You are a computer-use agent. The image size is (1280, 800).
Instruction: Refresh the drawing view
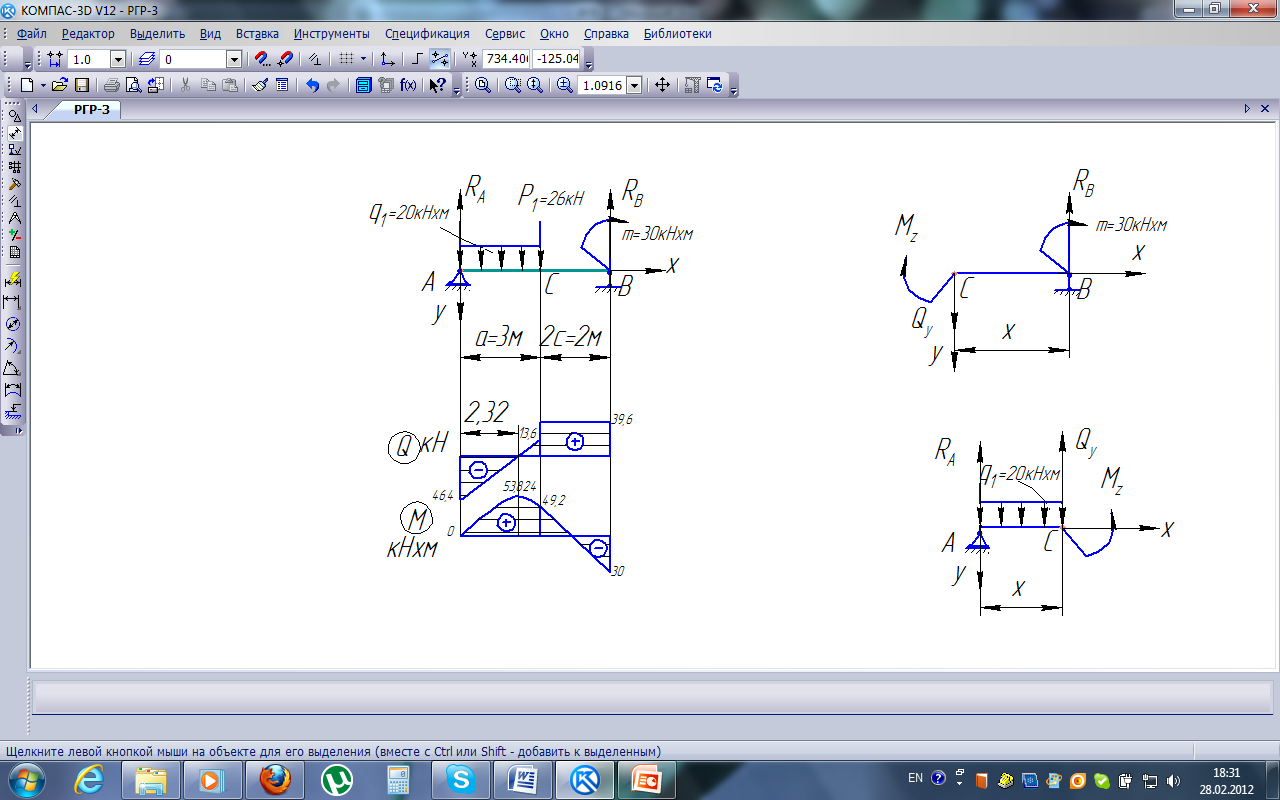(717, 86)
